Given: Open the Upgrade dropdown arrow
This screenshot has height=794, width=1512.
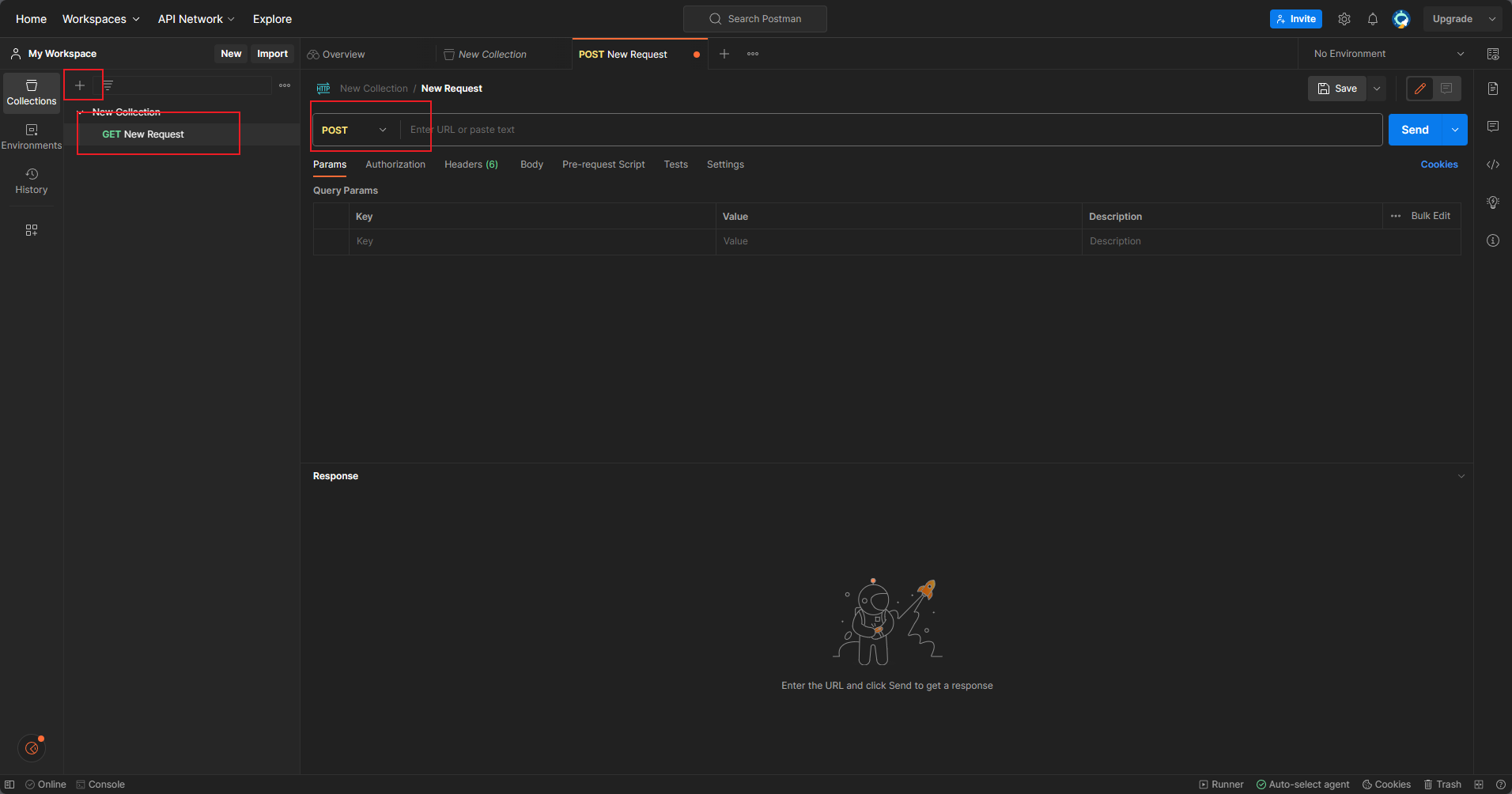Looking at the screenshot, I should 1492,19.
